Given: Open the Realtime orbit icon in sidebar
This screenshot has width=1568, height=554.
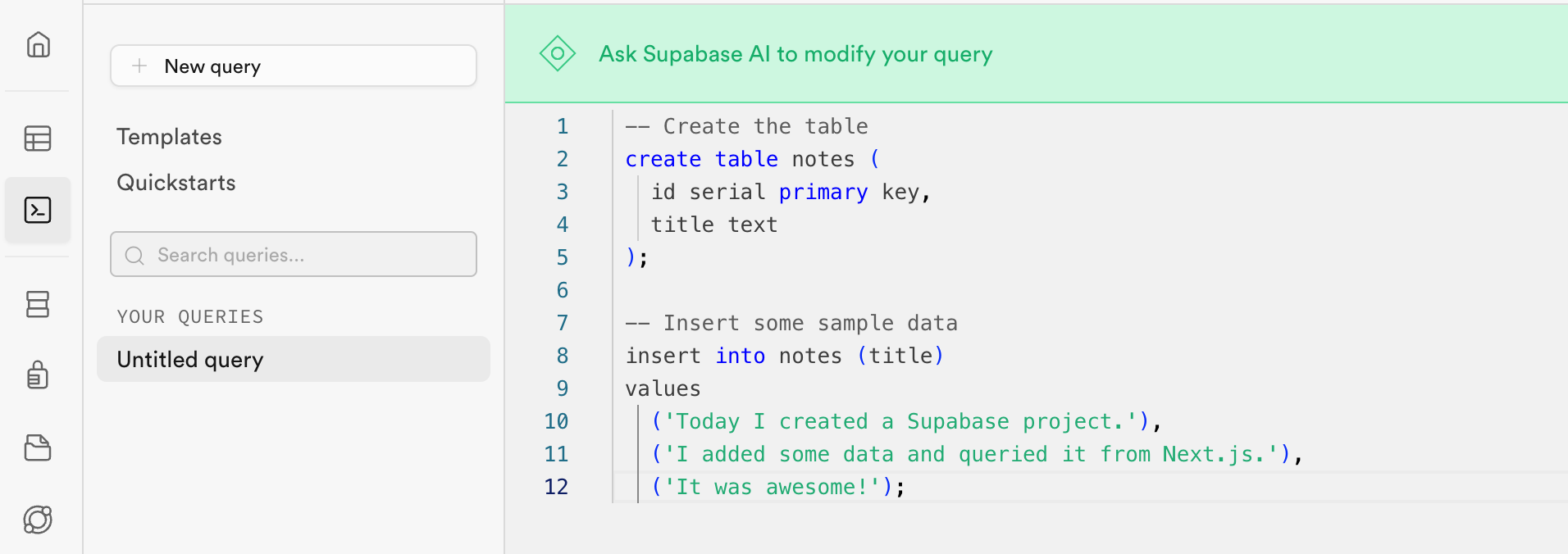Looking at the screenshot, I should point(38,520).
